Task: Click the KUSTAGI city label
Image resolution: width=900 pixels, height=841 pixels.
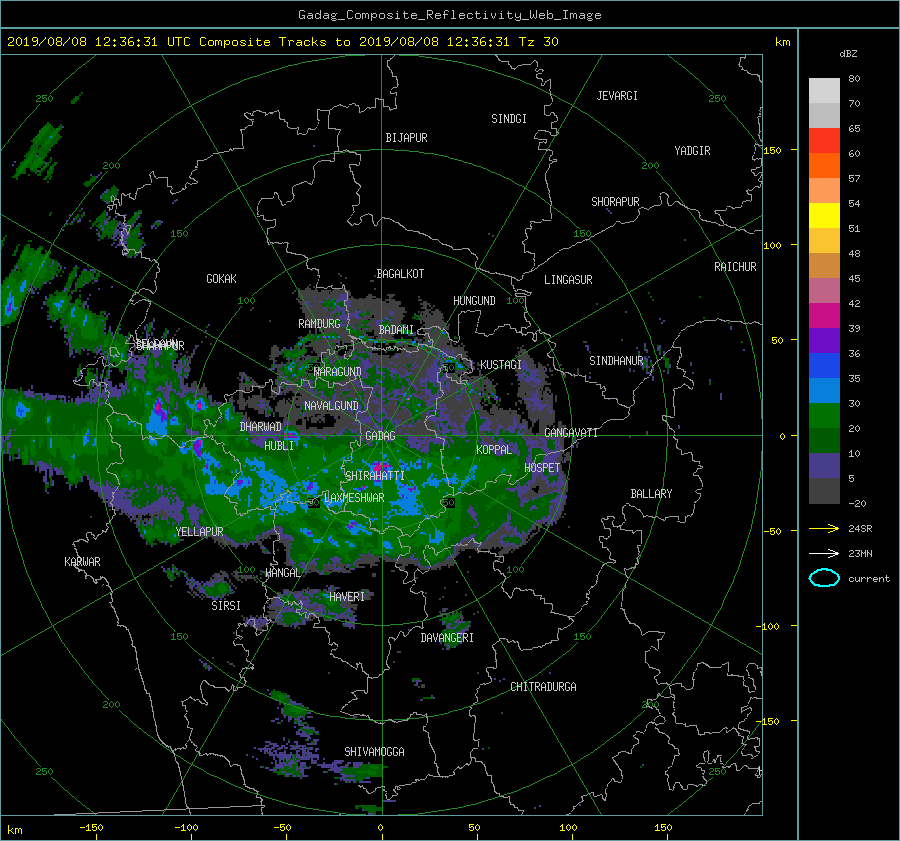Action: click(501, 365)
